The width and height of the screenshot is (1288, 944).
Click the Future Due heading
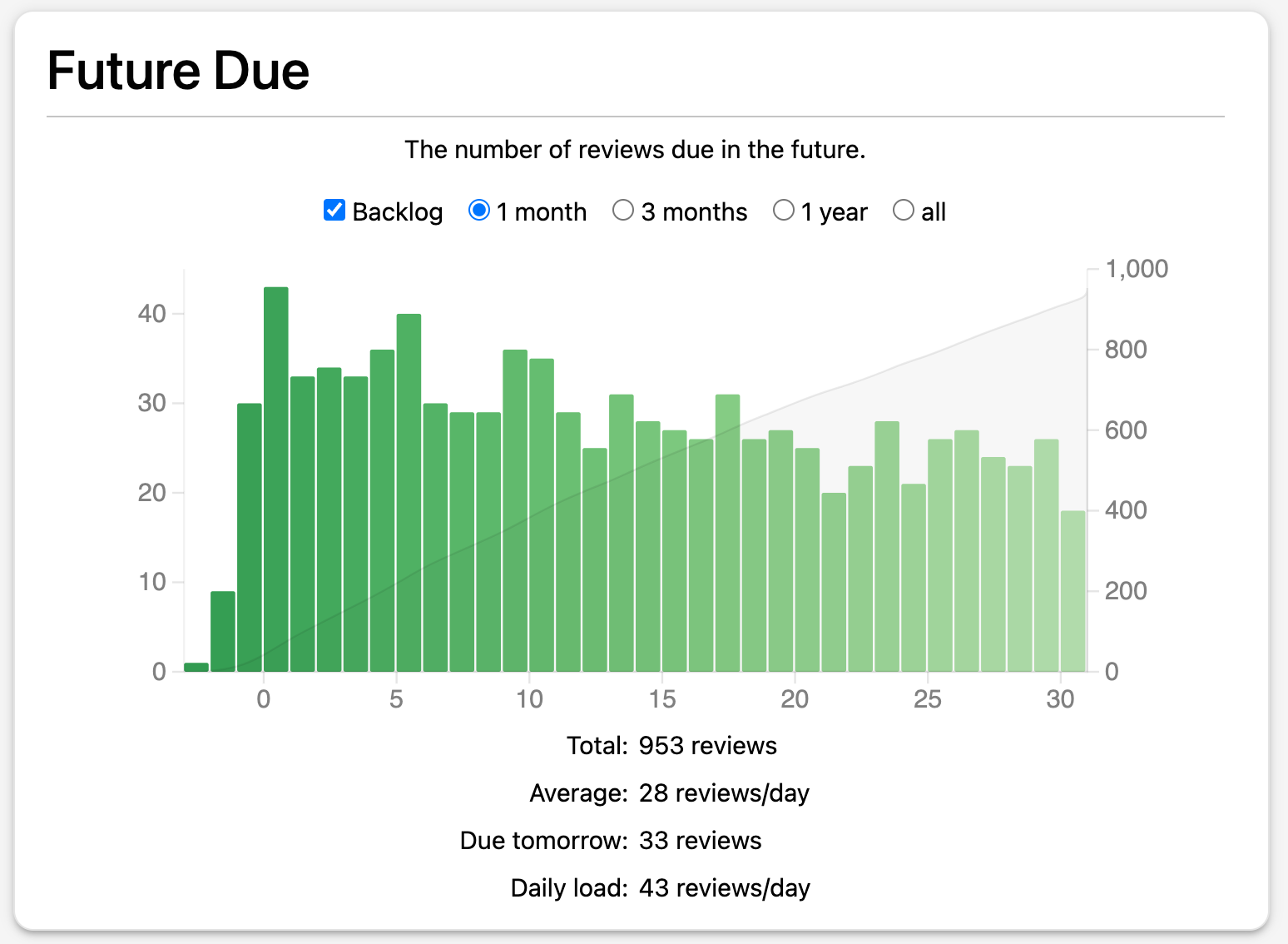coord(178,71)
